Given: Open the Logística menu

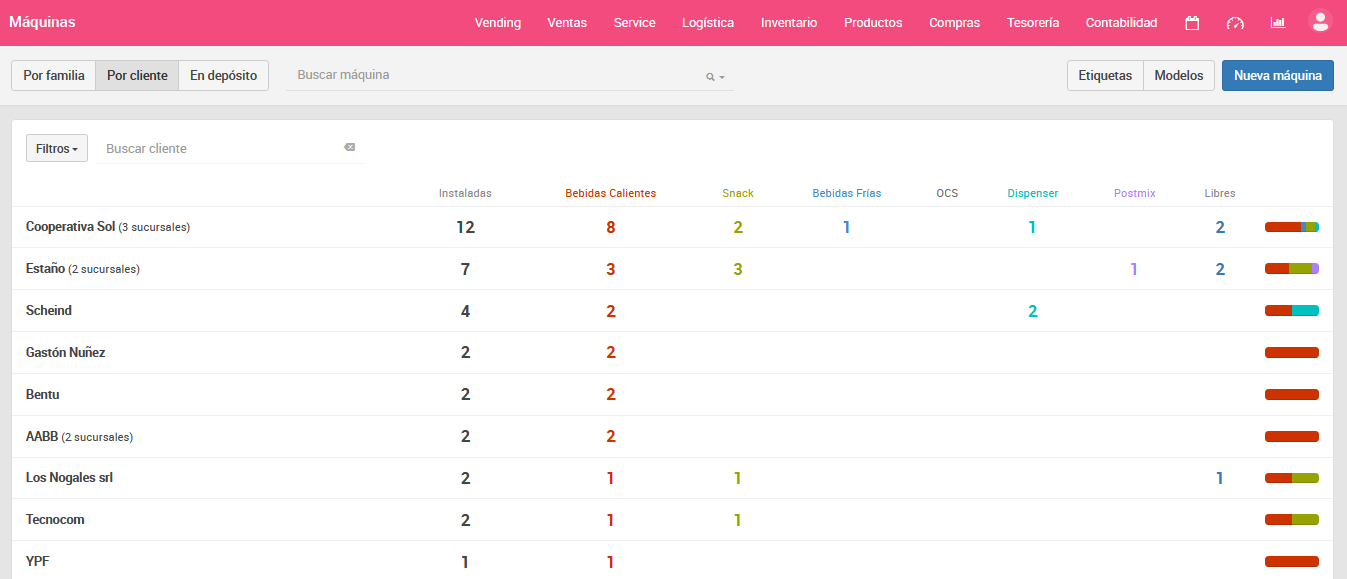Looking at the screenshot, I should click(x=708, y=23).
